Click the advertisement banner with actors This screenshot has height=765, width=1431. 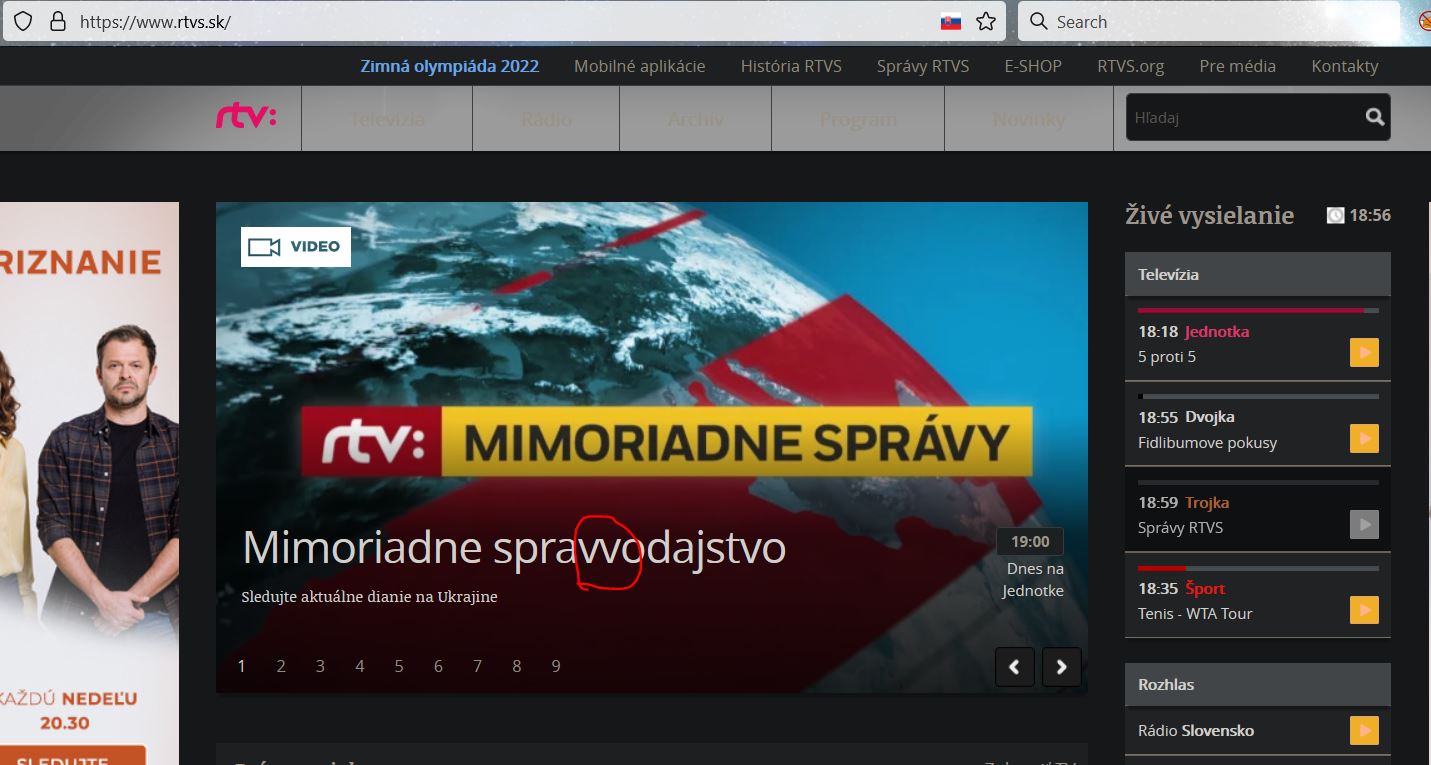click(x=89, y=484)
